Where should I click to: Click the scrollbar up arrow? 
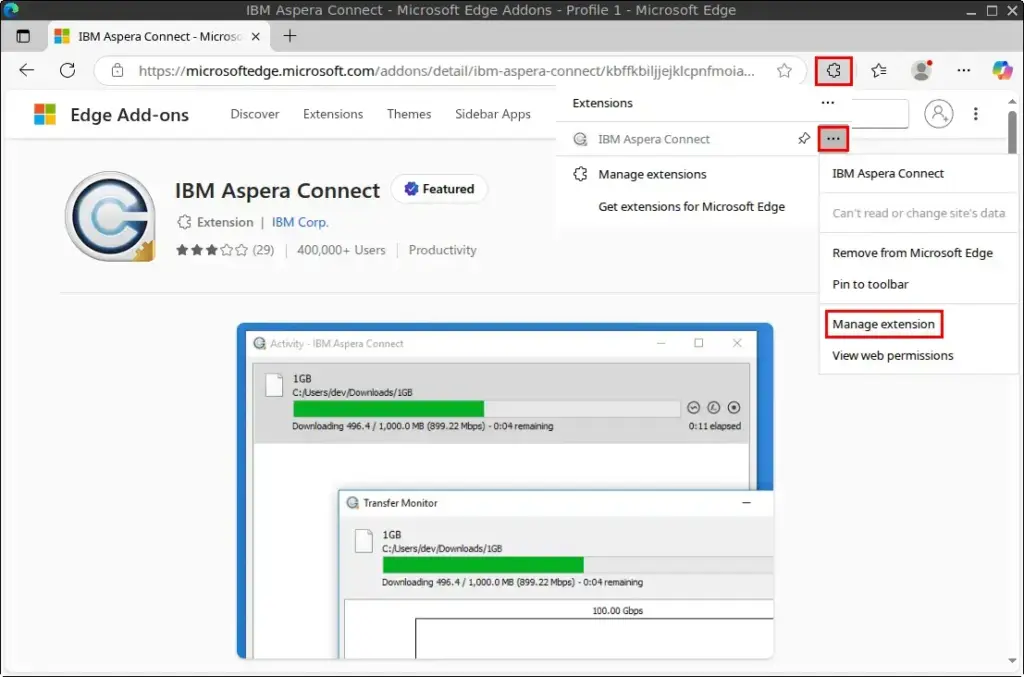pyautogui.click(x=1012, y=102)
